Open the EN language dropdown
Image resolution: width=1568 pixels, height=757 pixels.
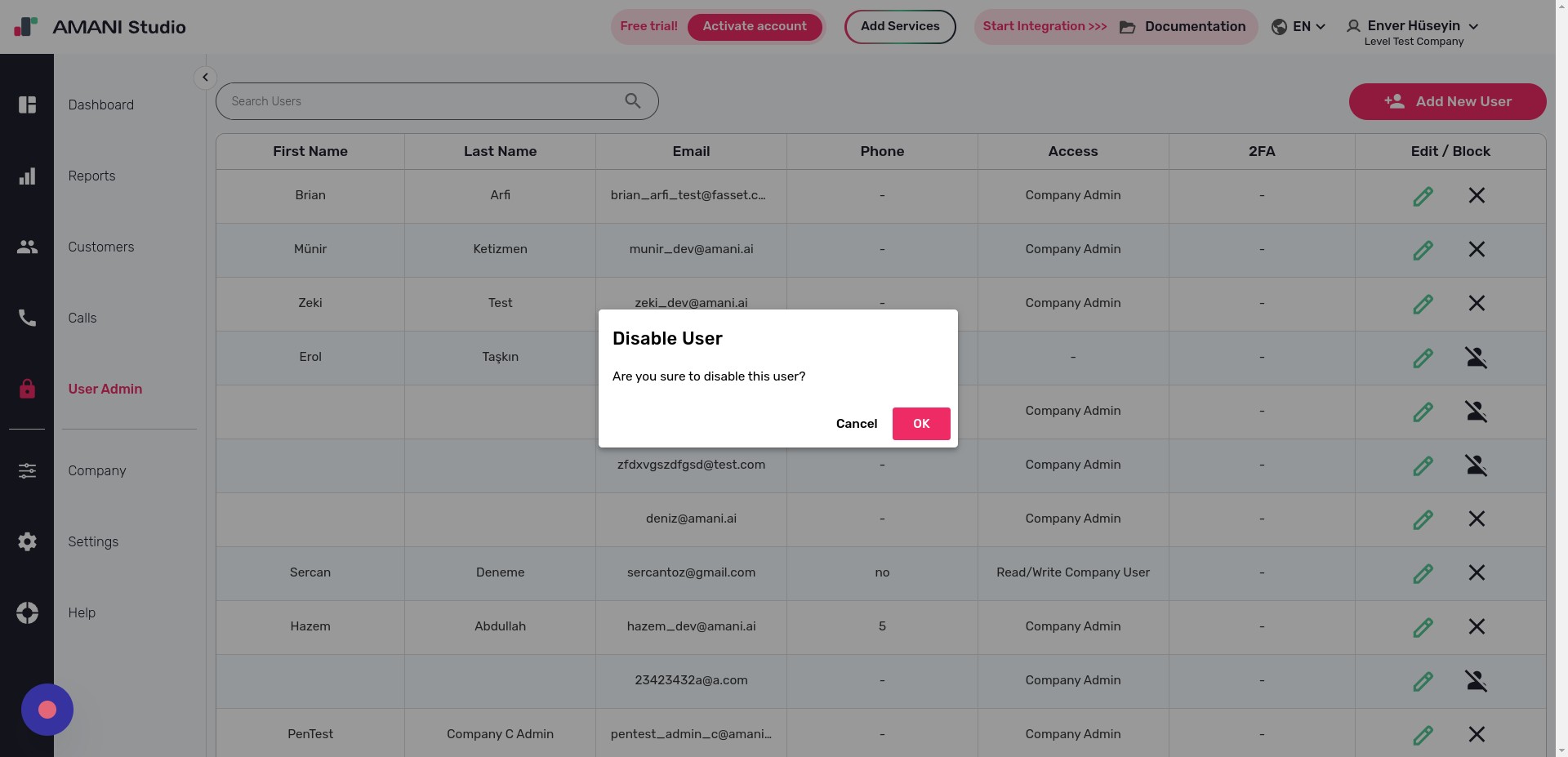point(1298,27)
